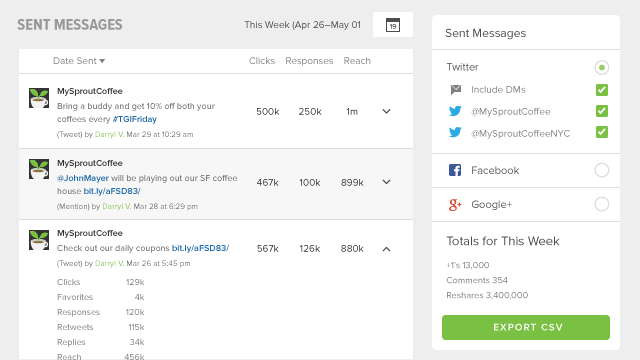Click the 500k clicks value

(268, 111)
